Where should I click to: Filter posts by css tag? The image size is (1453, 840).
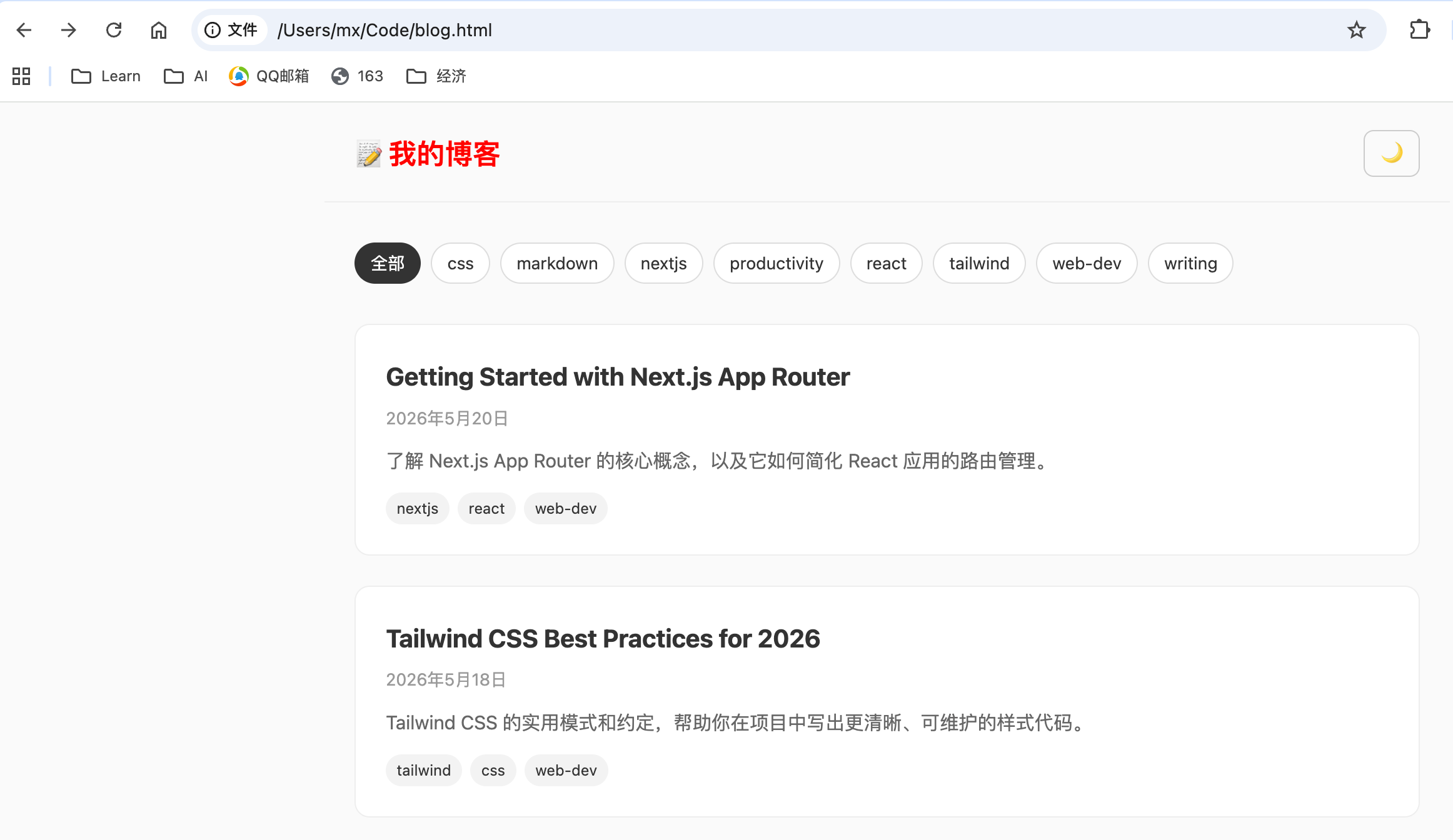tap(460, 263)
